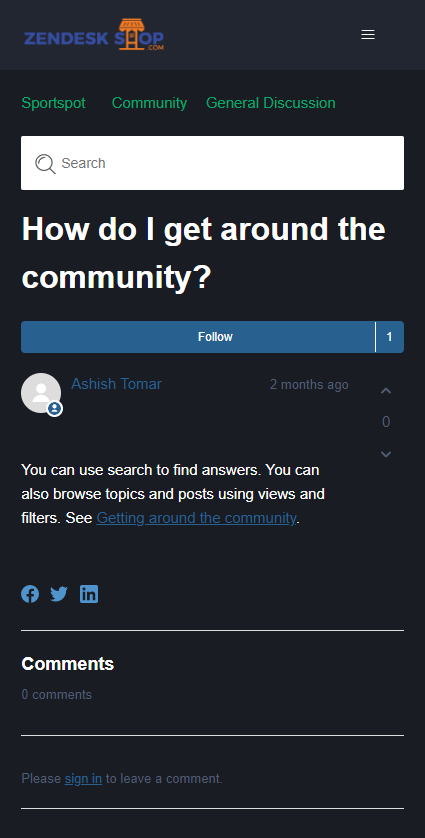The height and width of the screenshot is (838, 425).
Task: Click the 2 months ago timestamp
Action: click(309, 384)
